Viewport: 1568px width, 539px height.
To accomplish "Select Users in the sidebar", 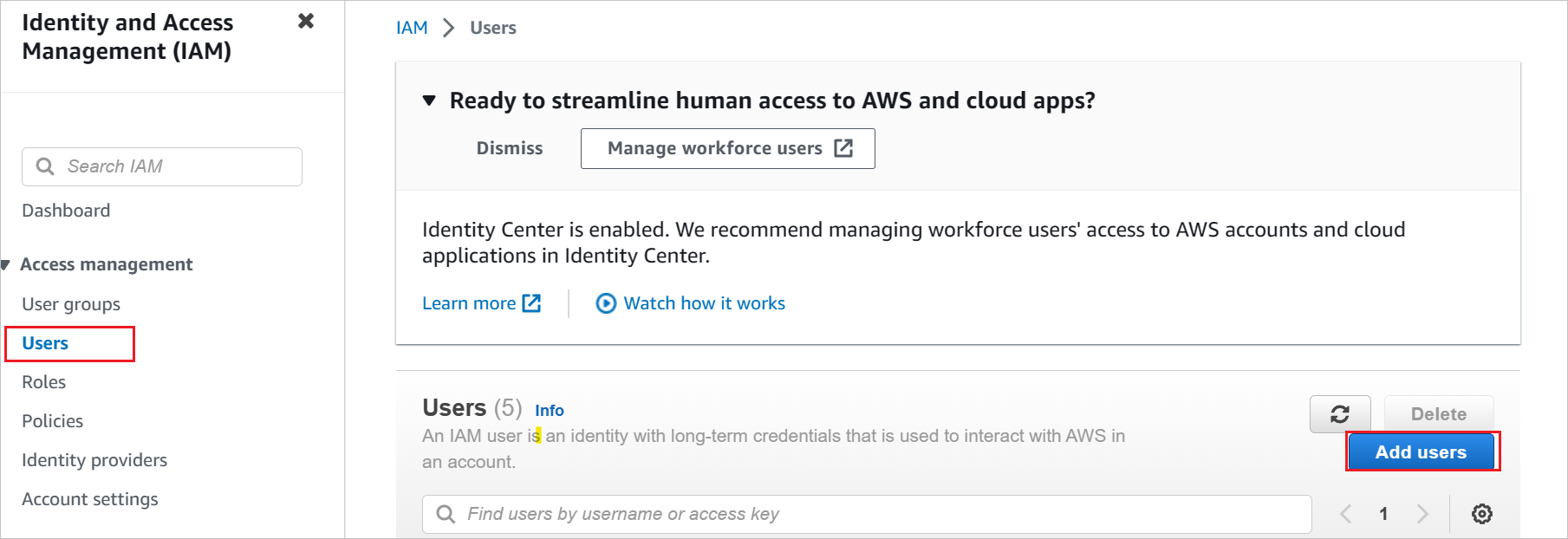I will 45,343.
